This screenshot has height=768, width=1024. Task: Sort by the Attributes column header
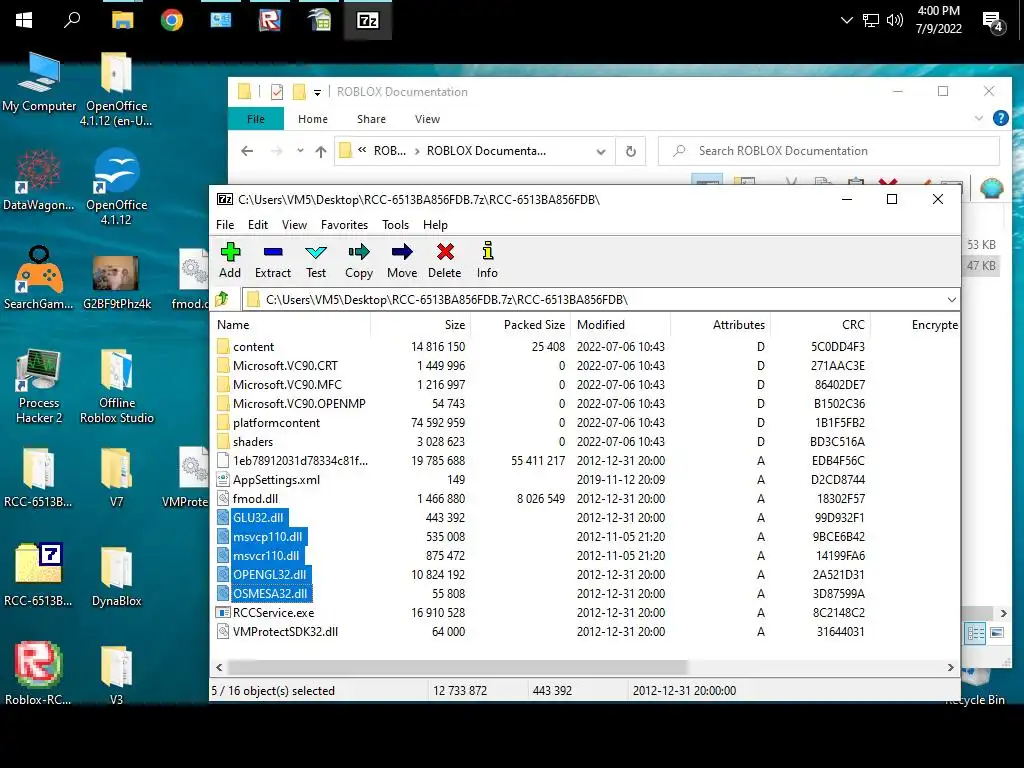720,325
